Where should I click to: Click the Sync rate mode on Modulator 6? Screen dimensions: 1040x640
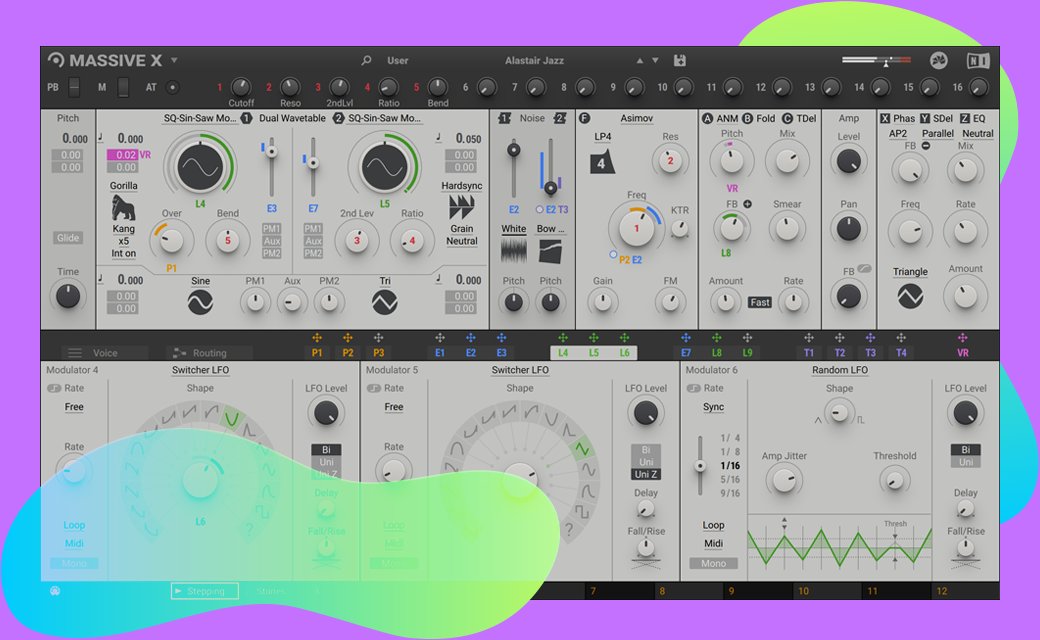713,407
